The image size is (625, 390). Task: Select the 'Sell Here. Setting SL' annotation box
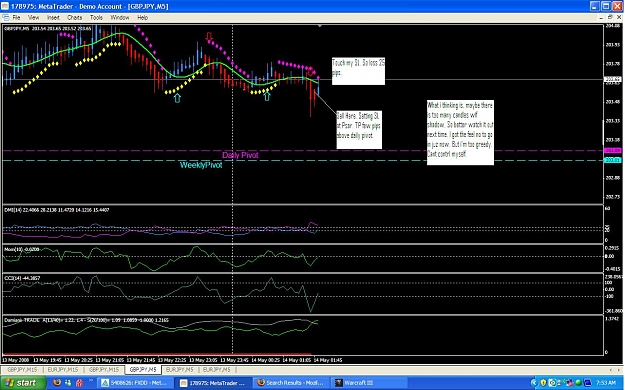point(359,130)
